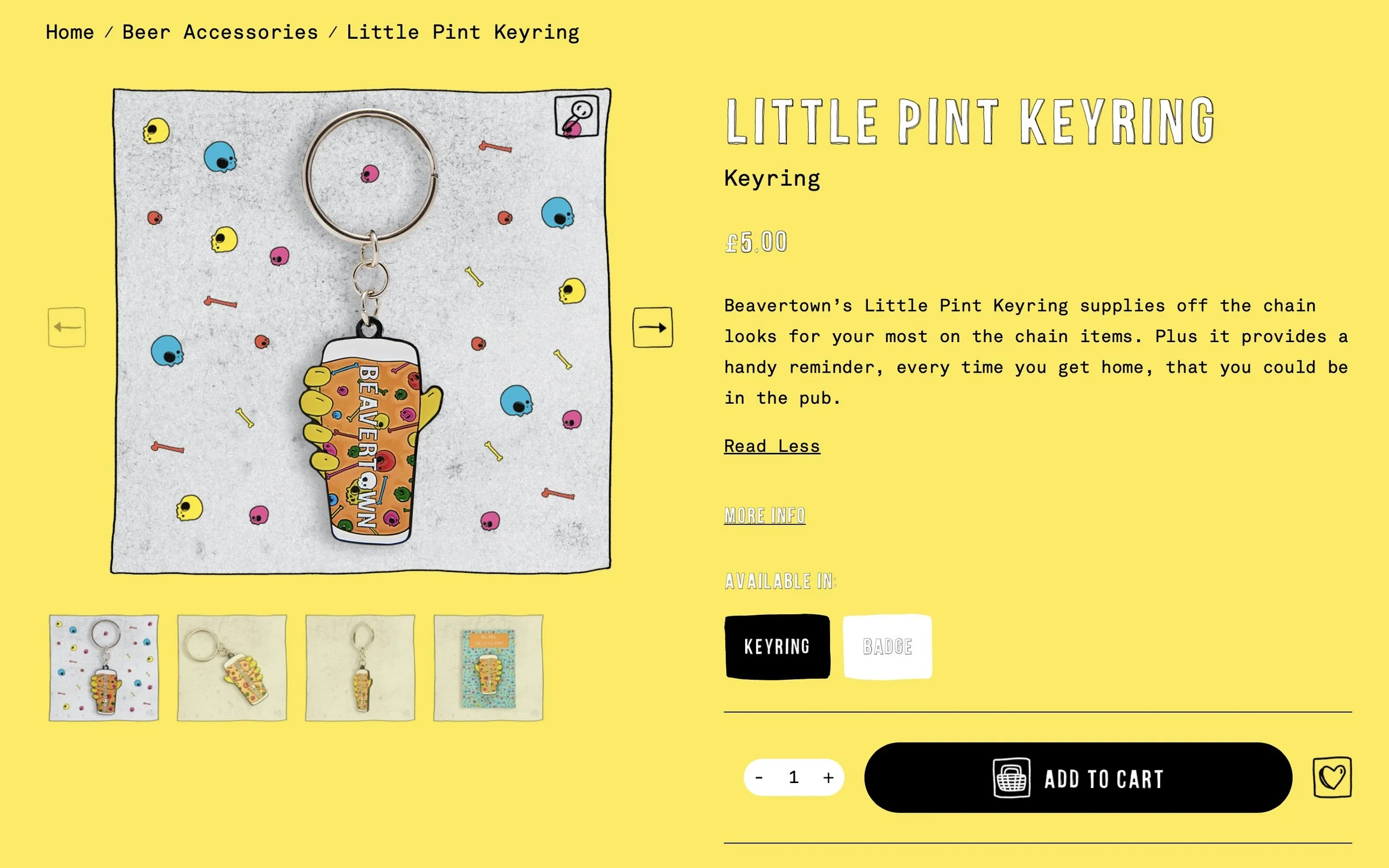Select the third thumbnail of small keyring

pyautogui.click(x=360, y=668)
